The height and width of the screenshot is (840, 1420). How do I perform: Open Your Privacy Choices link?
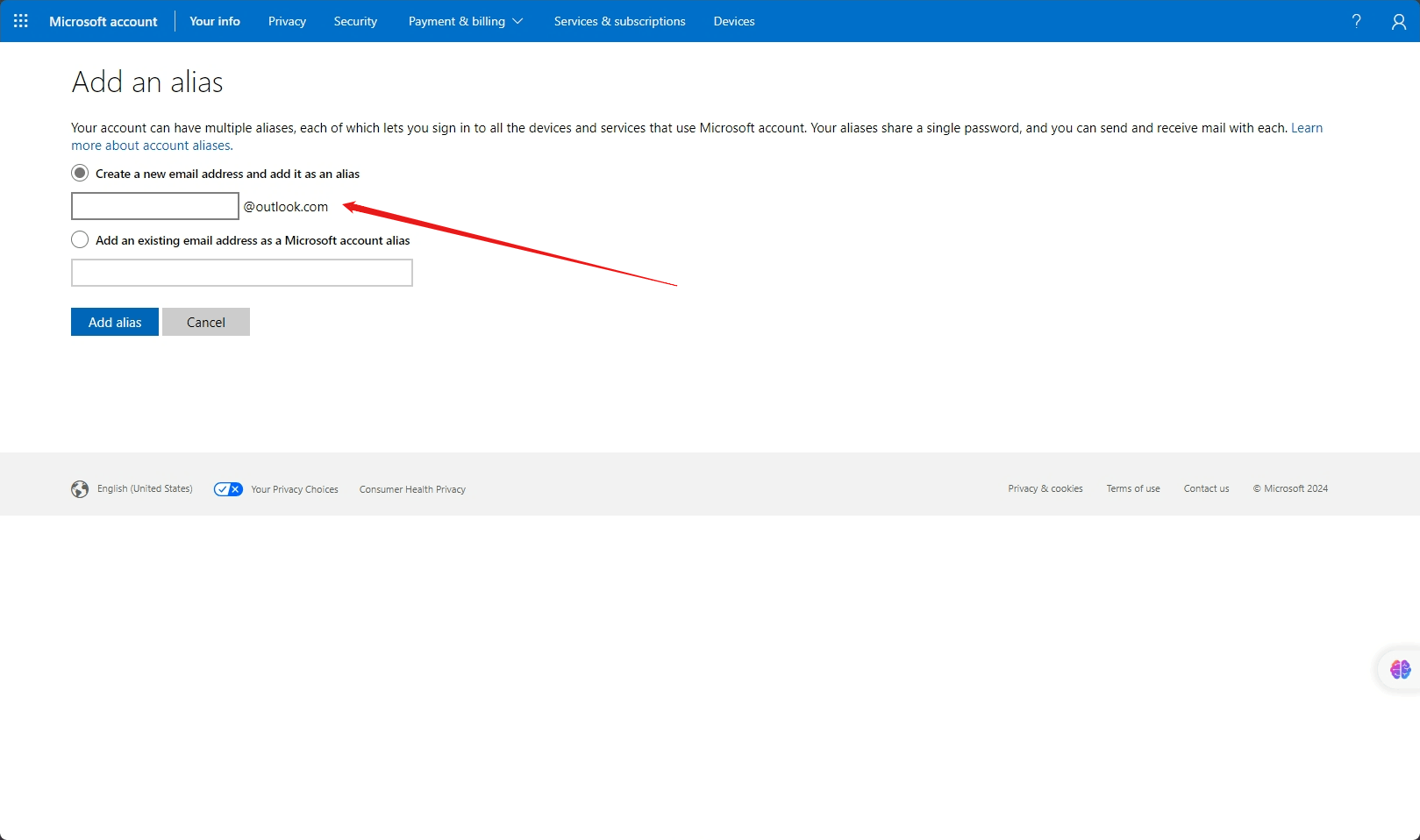[295, 489]
